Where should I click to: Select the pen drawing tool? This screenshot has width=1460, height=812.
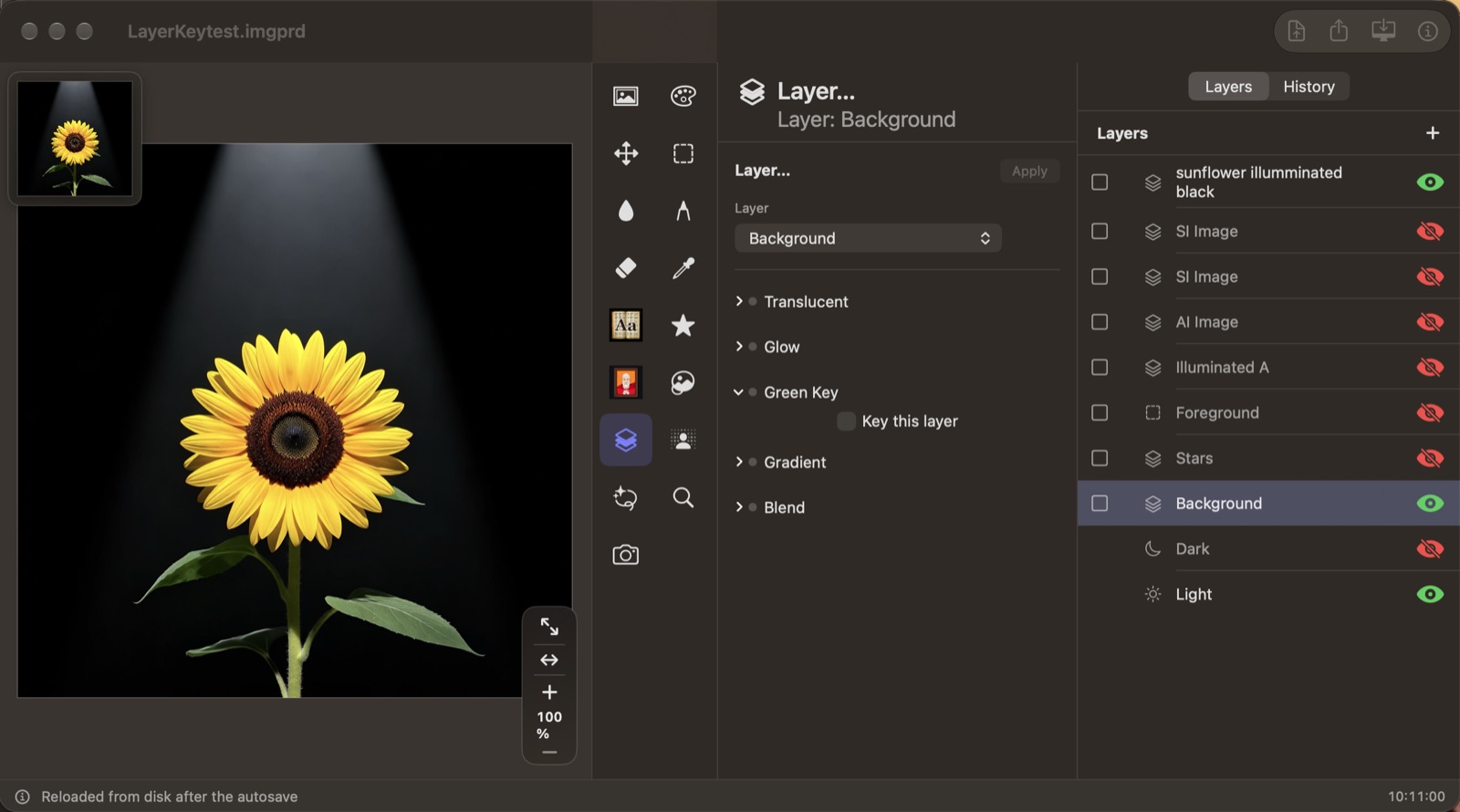683,211
